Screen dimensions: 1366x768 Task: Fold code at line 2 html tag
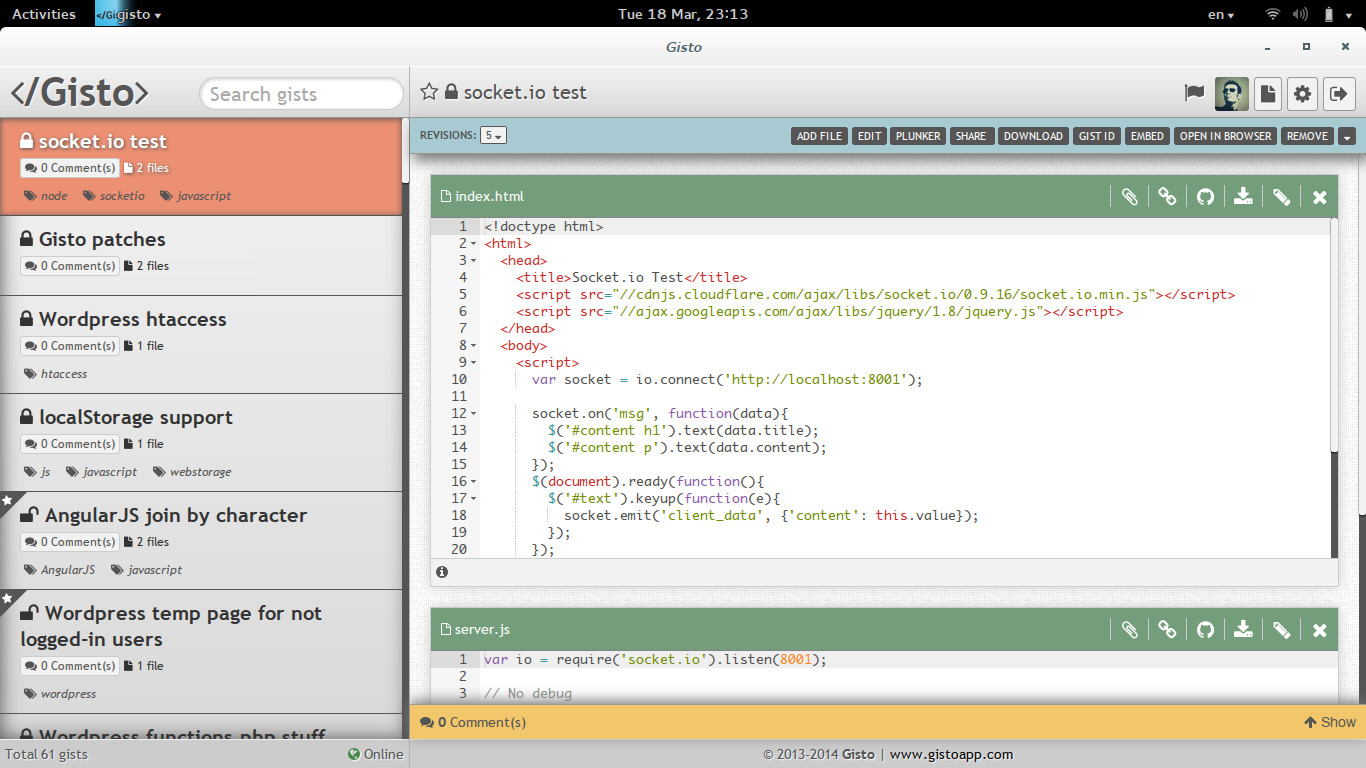click(473, 244)
